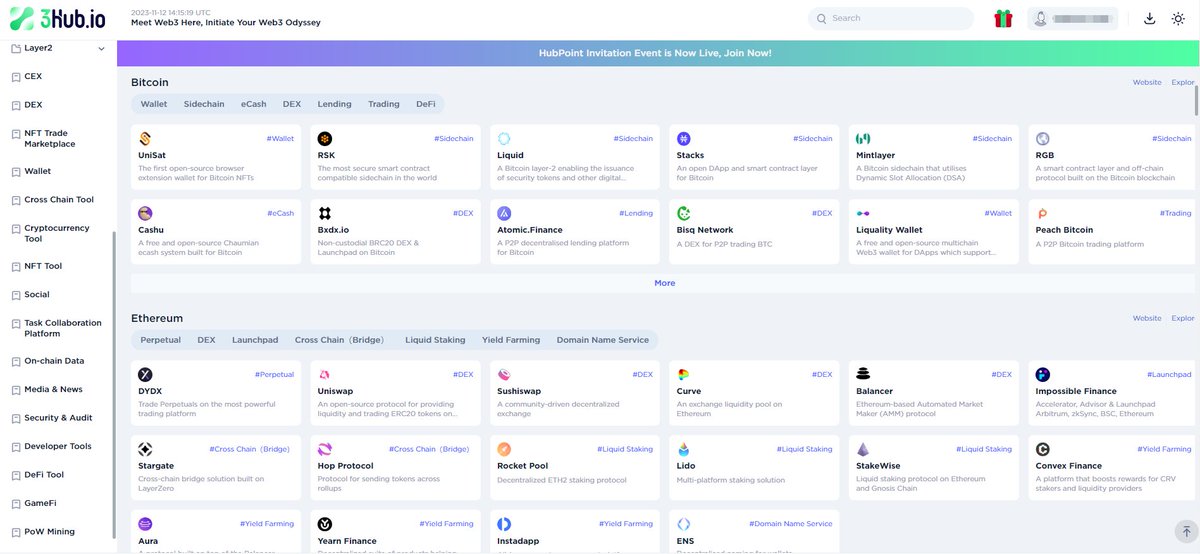Click the RGB logo icon
The height and width of the screenshot is (554, 1200).
click(1043, 139)
